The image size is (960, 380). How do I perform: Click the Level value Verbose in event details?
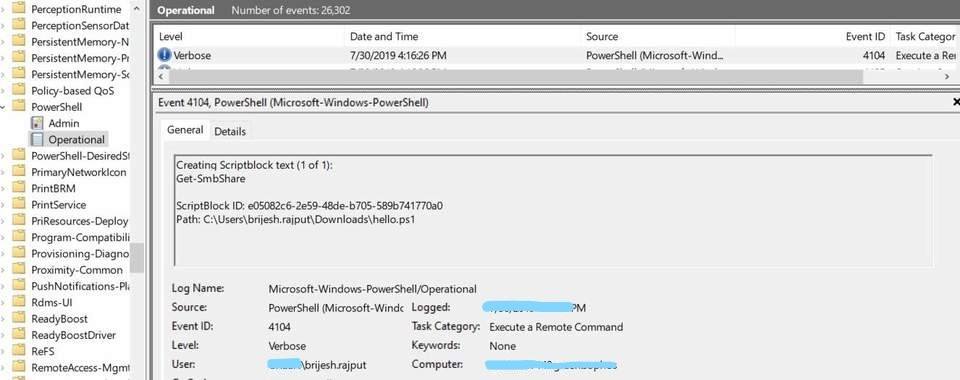tap(287, 346)
